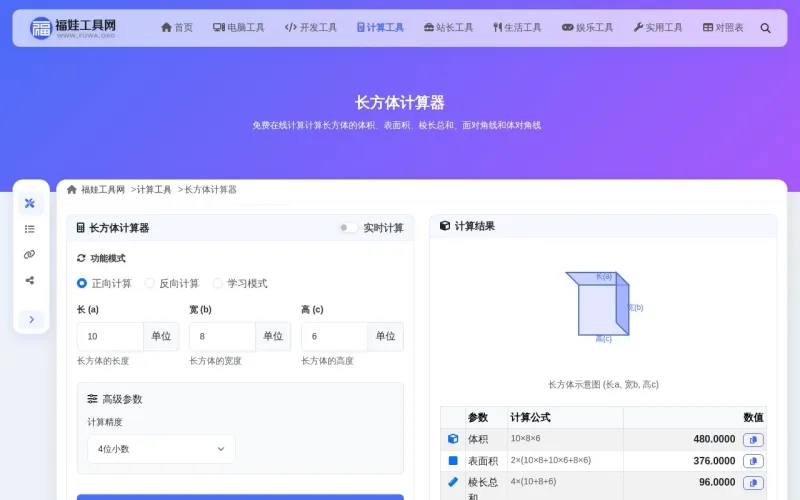Click the refresh icon beside 功能模式
The width and height of the screenshot is (800, 500).
click(x=81, y=258)
